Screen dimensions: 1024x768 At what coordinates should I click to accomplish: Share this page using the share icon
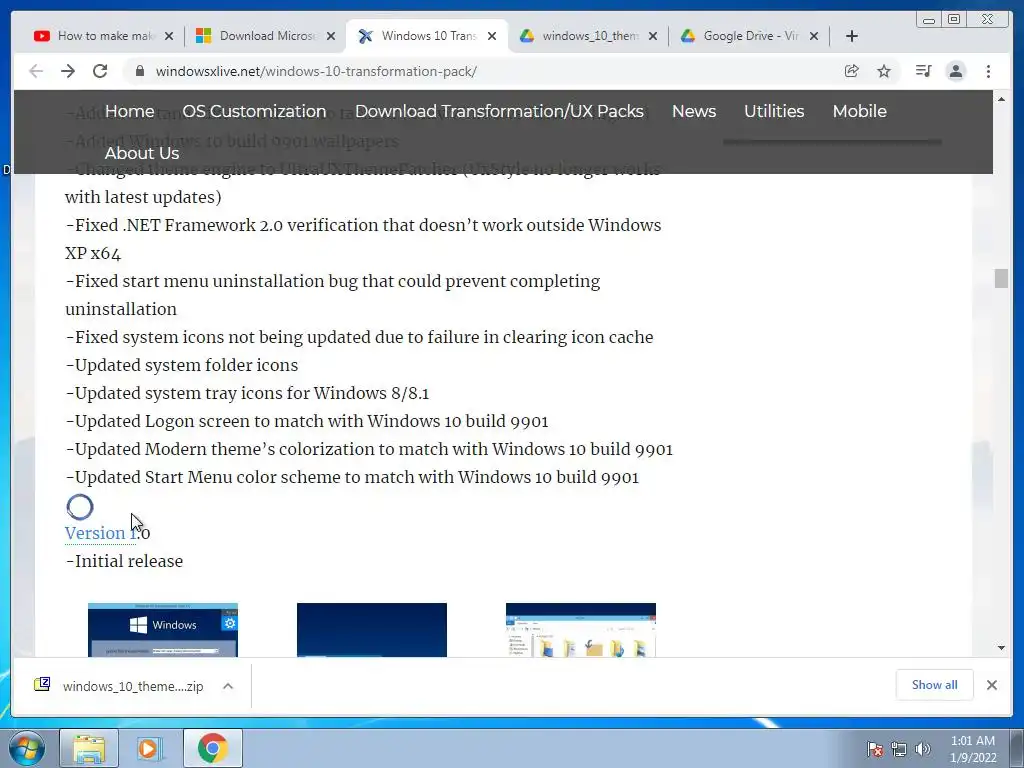(x=852, y=71)
